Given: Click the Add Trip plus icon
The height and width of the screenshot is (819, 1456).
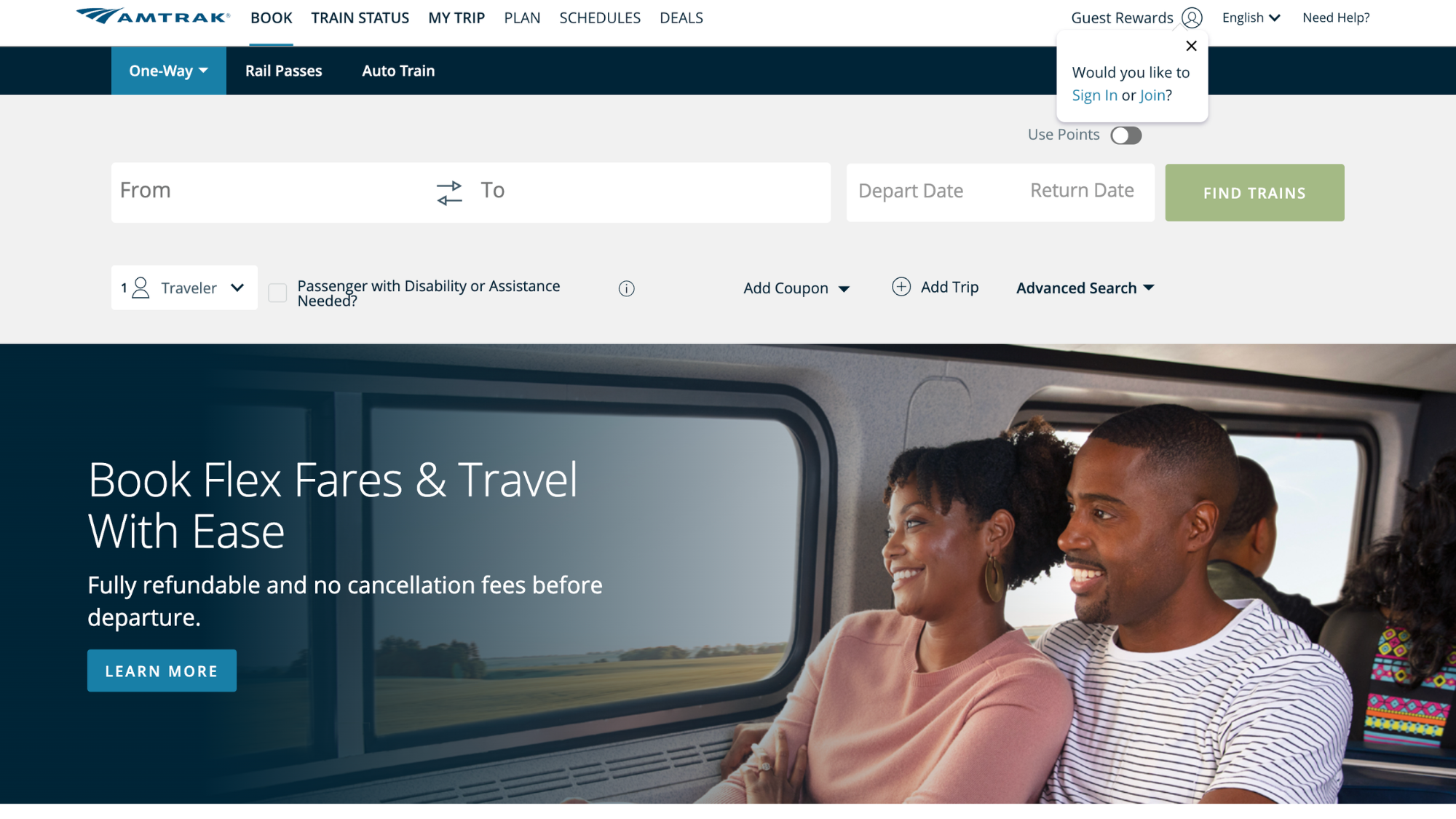Looking at the screenshot, I should tap(901, 287).
